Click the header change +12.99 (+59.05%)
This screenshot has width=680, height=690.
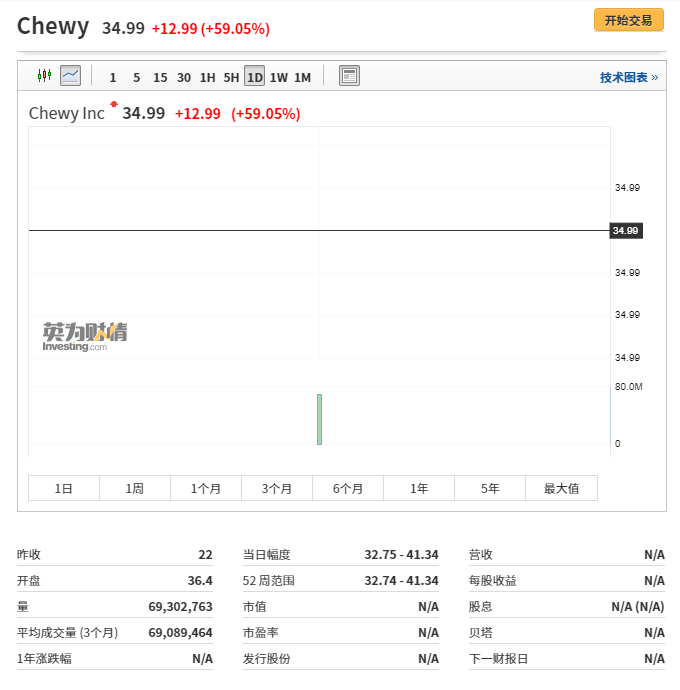tap(211, 29)
